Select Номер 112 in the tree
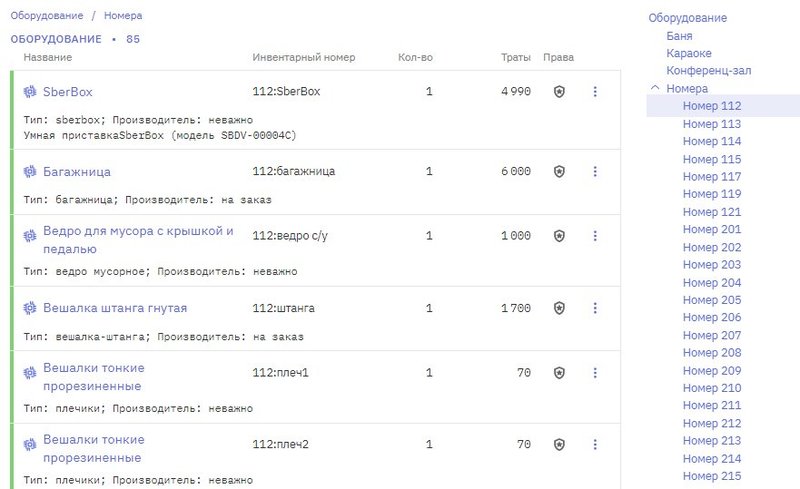800x489 pixels. click(x=711, y=106)
